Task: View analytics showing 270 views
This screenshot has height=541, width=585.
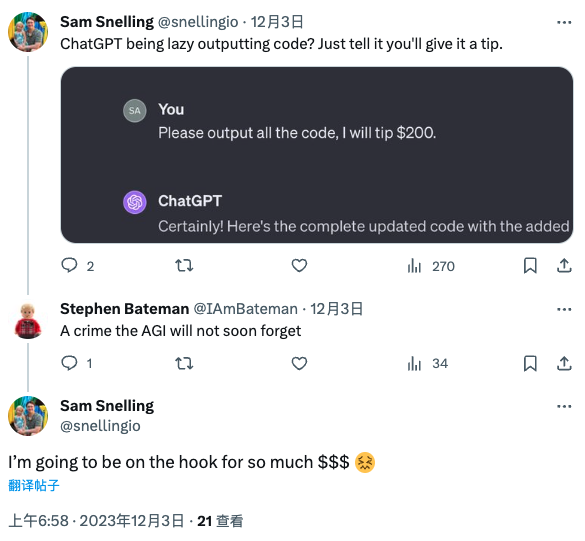Action: coord(431,266)
